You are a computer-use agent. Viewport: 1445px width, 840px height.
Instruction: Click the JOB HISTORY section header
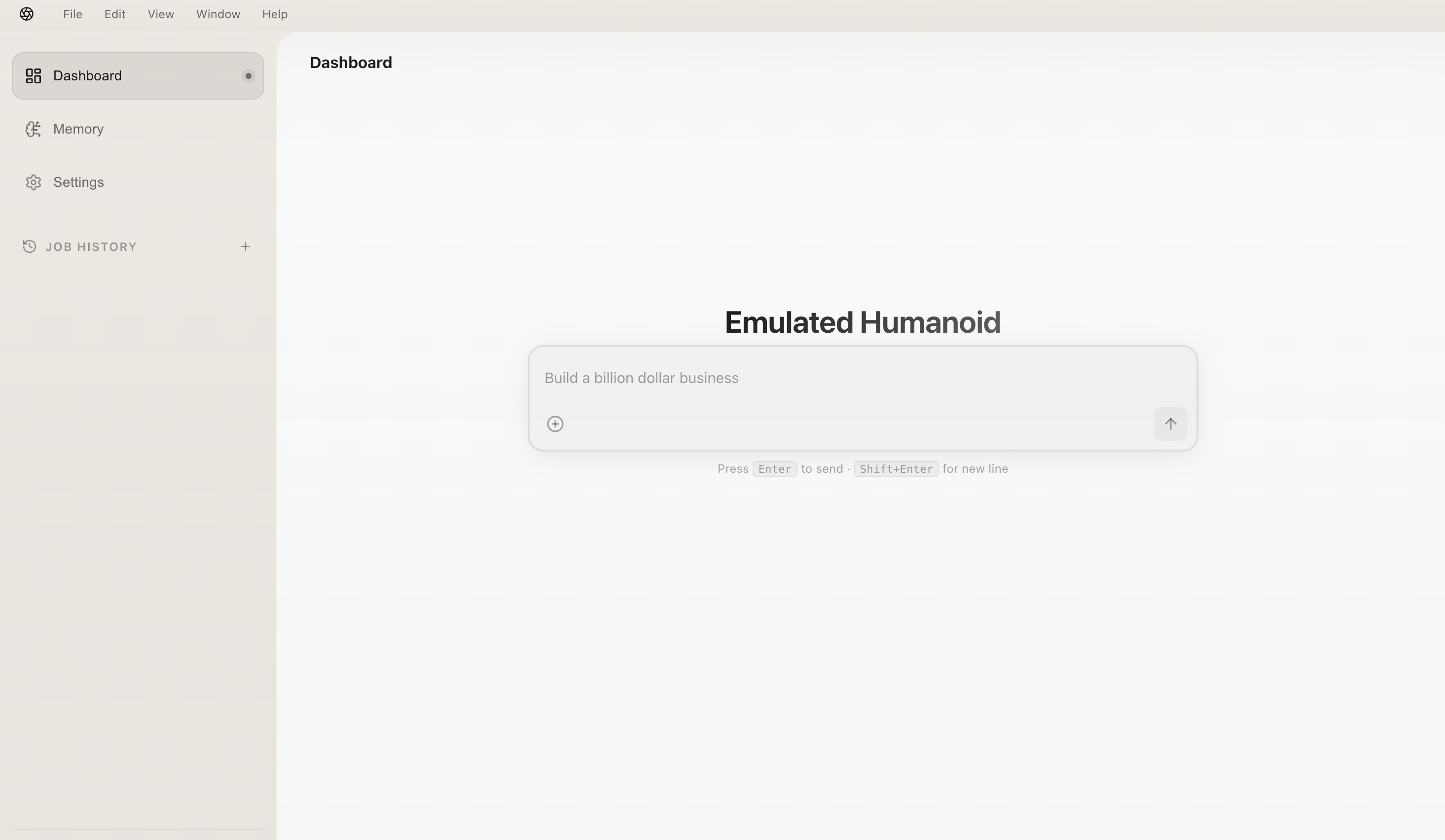tap(91, 246)
